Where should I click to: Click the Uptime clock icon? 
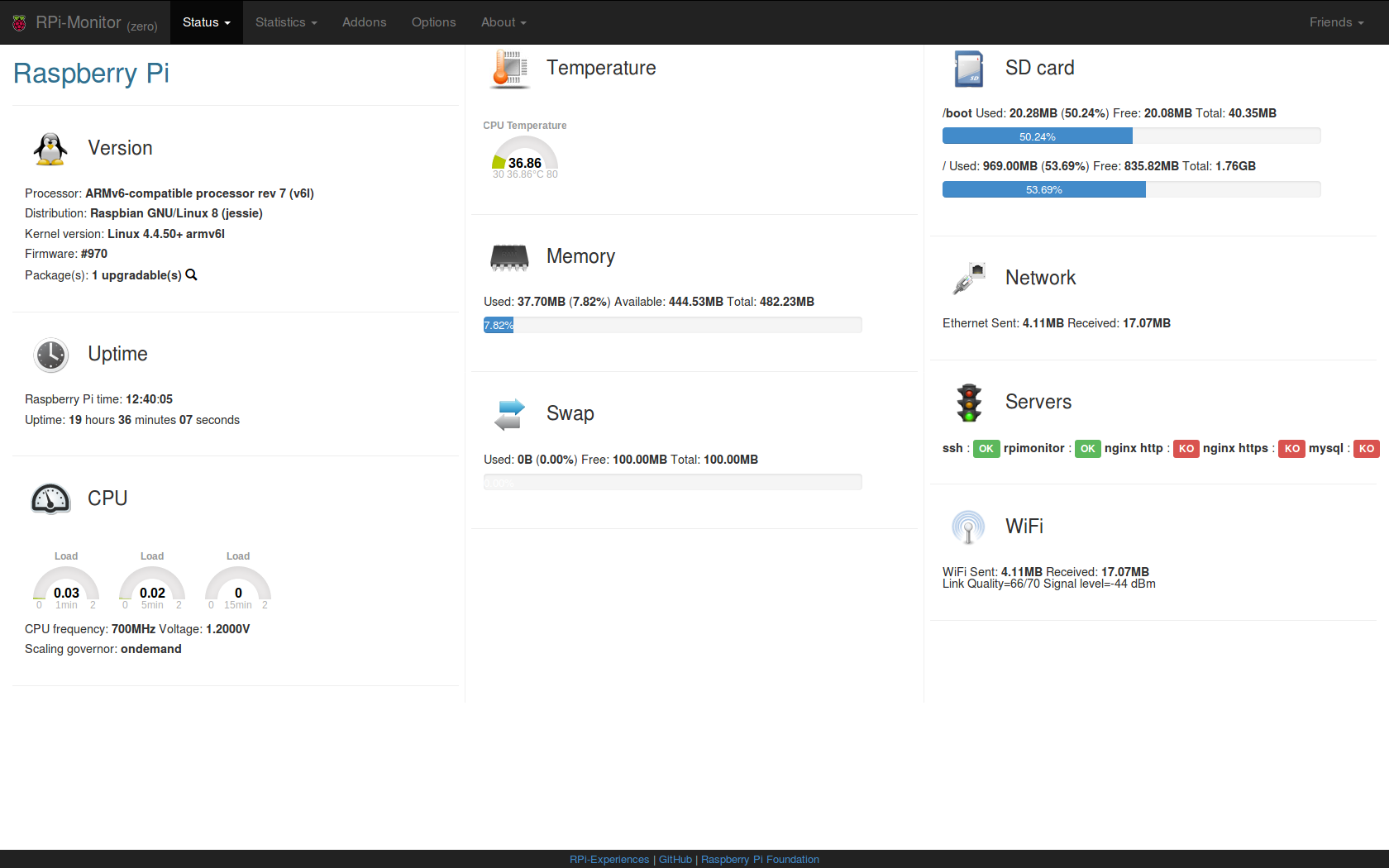click(x=50, y=355)
